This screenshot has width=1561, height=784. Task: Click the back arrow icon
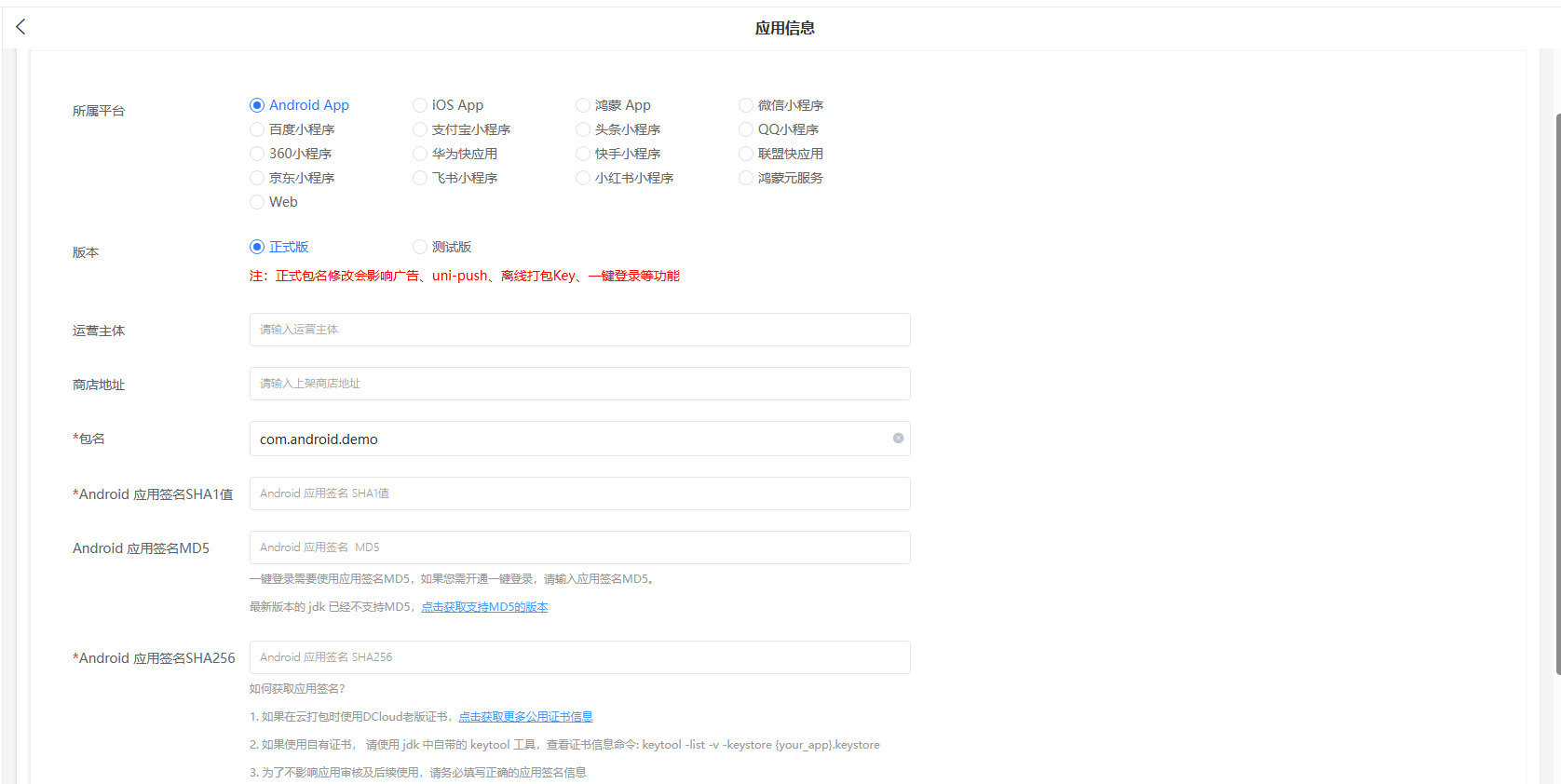pyautogui.click(x=21, y=27)
